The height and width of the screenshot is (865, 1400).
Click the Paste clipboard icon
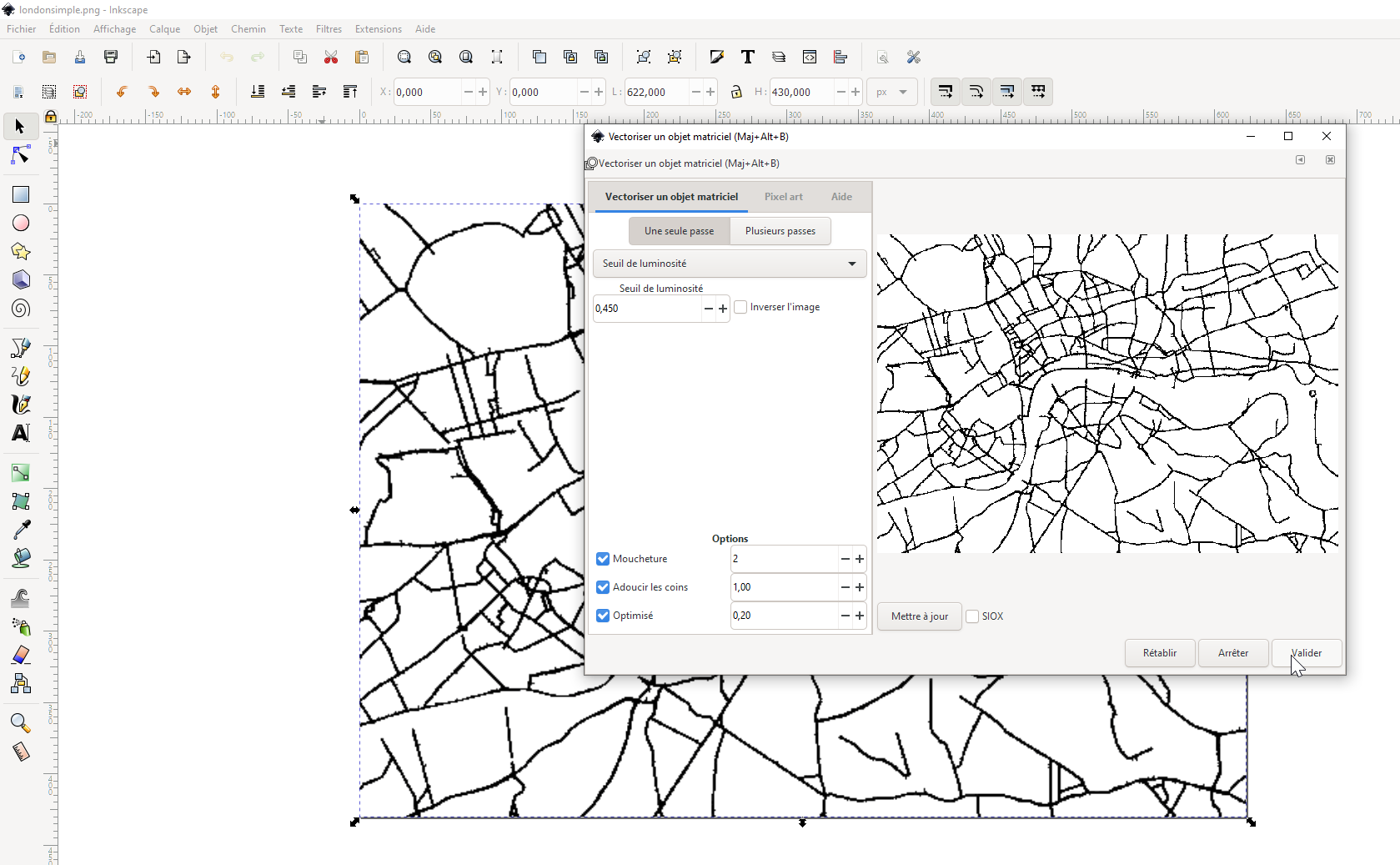point(362,57)
